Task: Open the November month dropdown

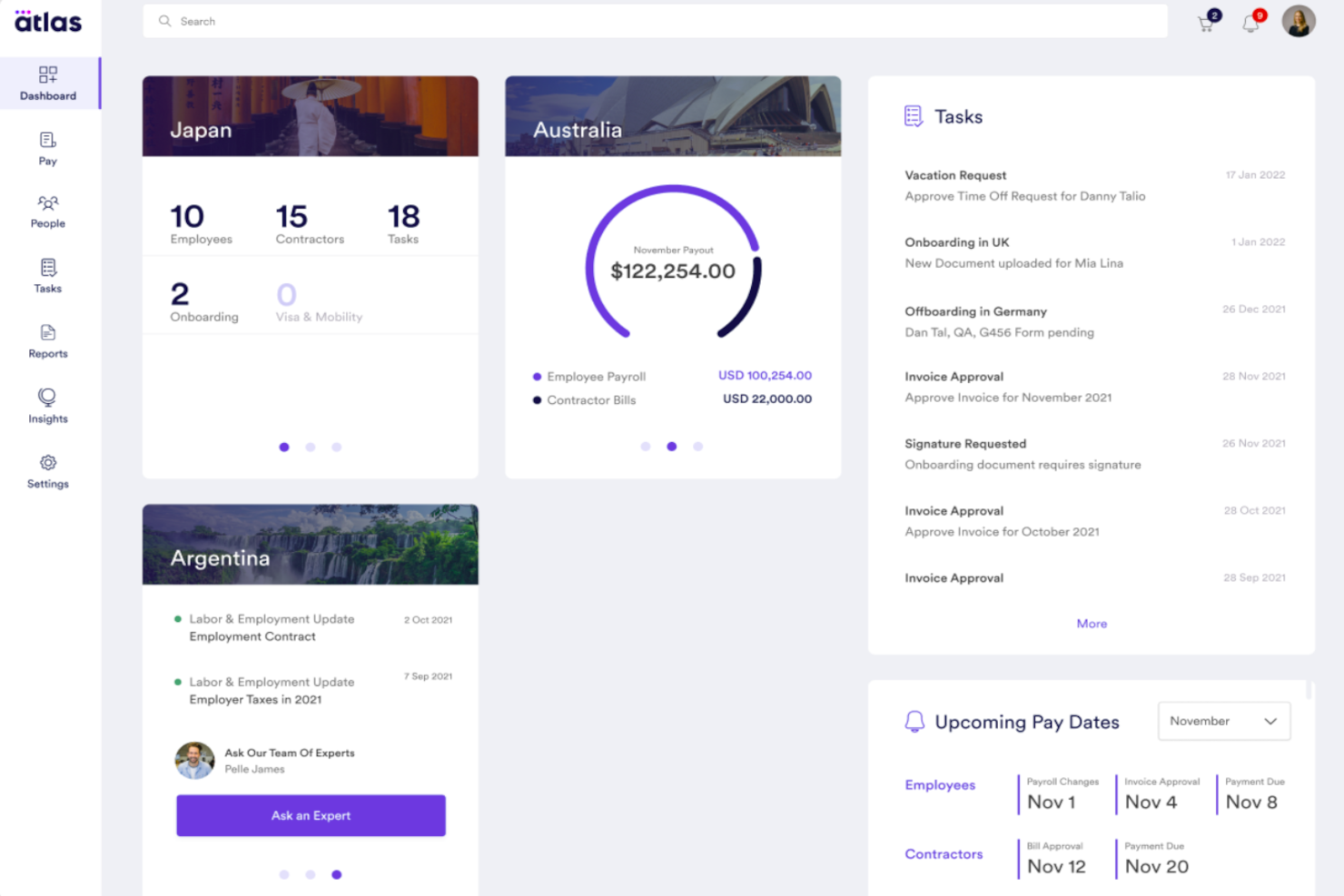Action: [x=1223, y=721]
